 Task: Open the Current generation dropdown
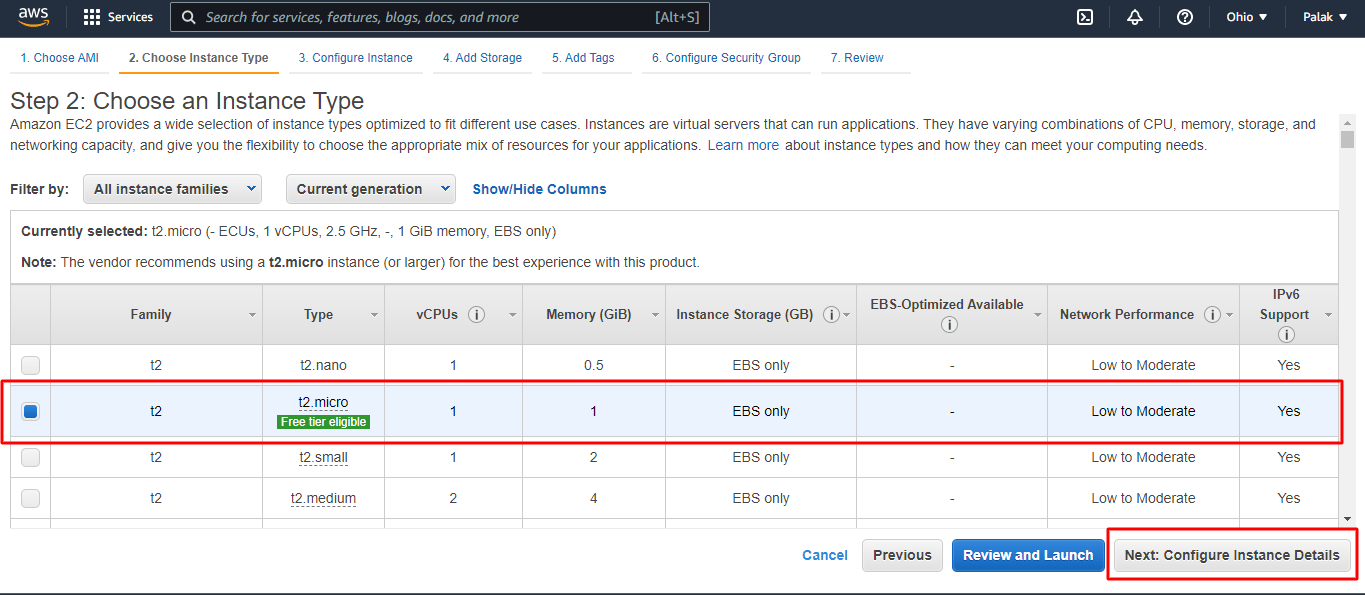pos(370,189)
